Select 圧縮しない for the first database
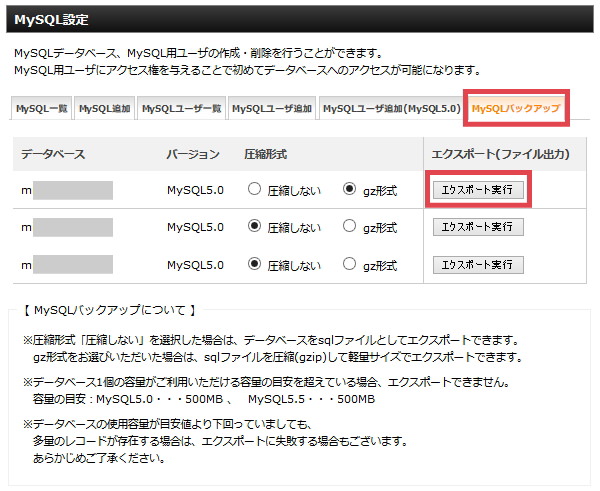This screenshot has width=600, height=491. pyautogui.click(x=254, y=189)
